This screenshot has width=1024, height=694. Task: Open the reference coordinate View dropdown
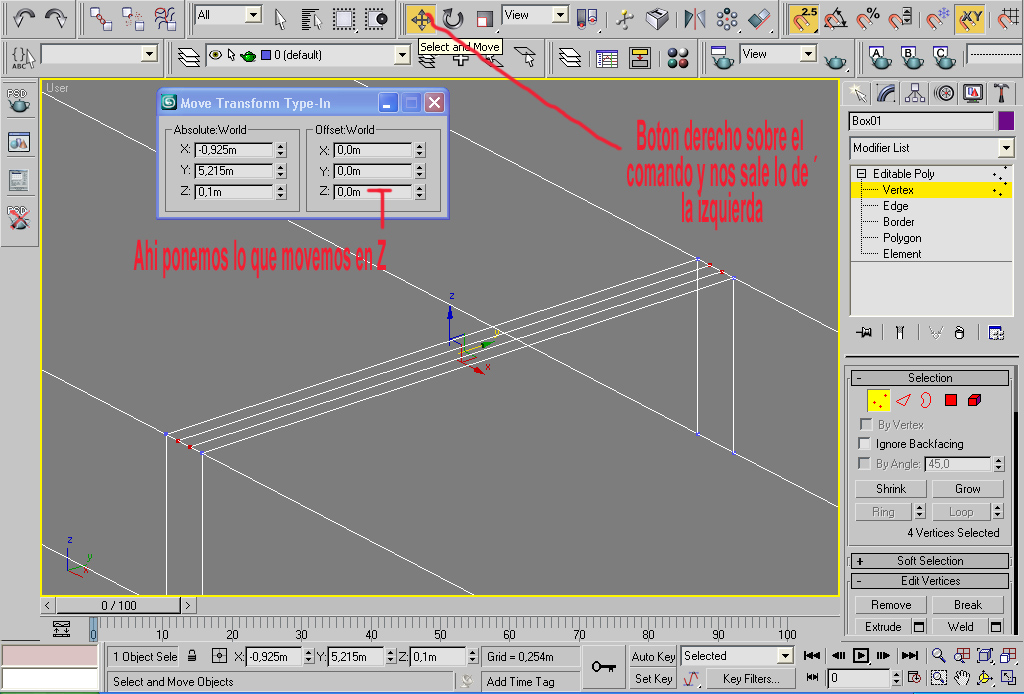pyautogui.click(x=560, y=15)
